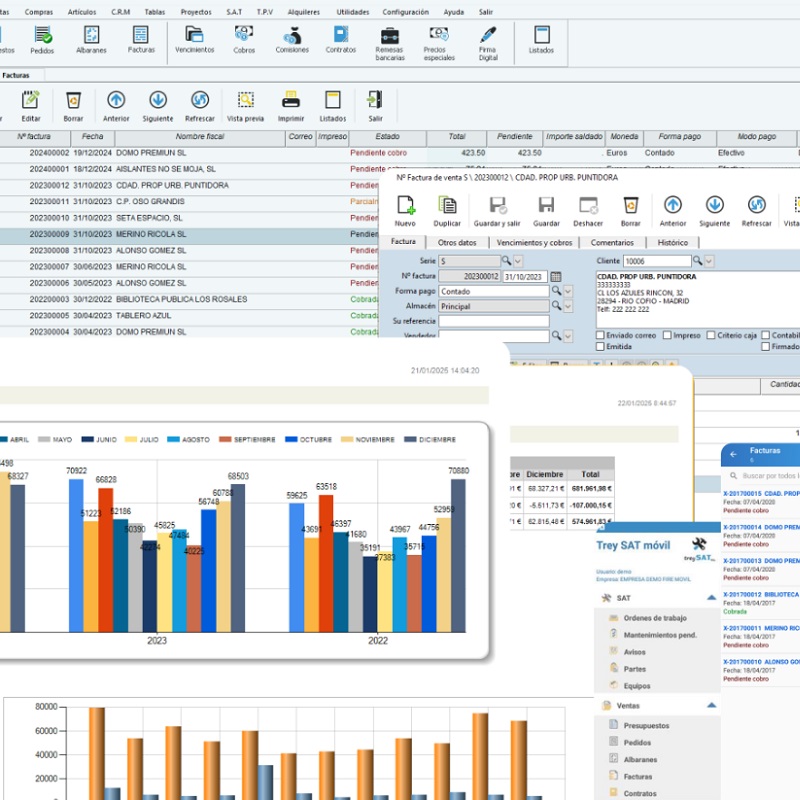This screenshot has width=800, height=800.
Task: Open the date calendar picker icon
Action: pyautogui.click(x=556, y=277)
